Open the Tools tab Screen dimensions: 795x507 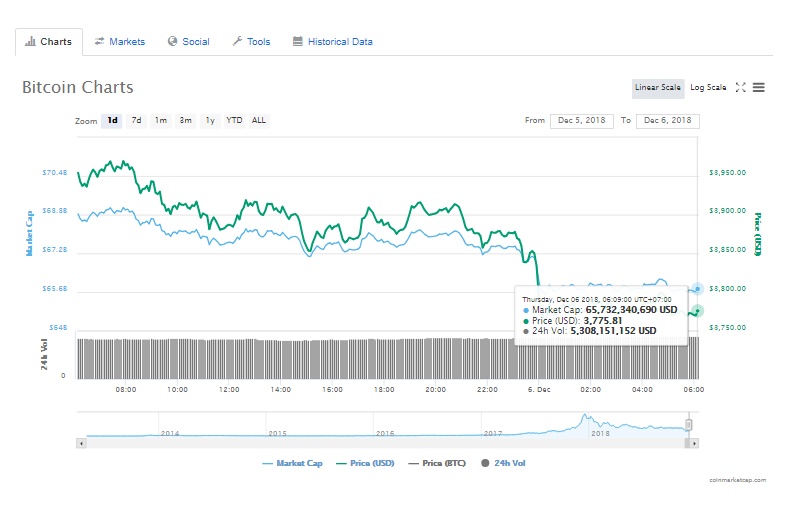pos(251,42)
